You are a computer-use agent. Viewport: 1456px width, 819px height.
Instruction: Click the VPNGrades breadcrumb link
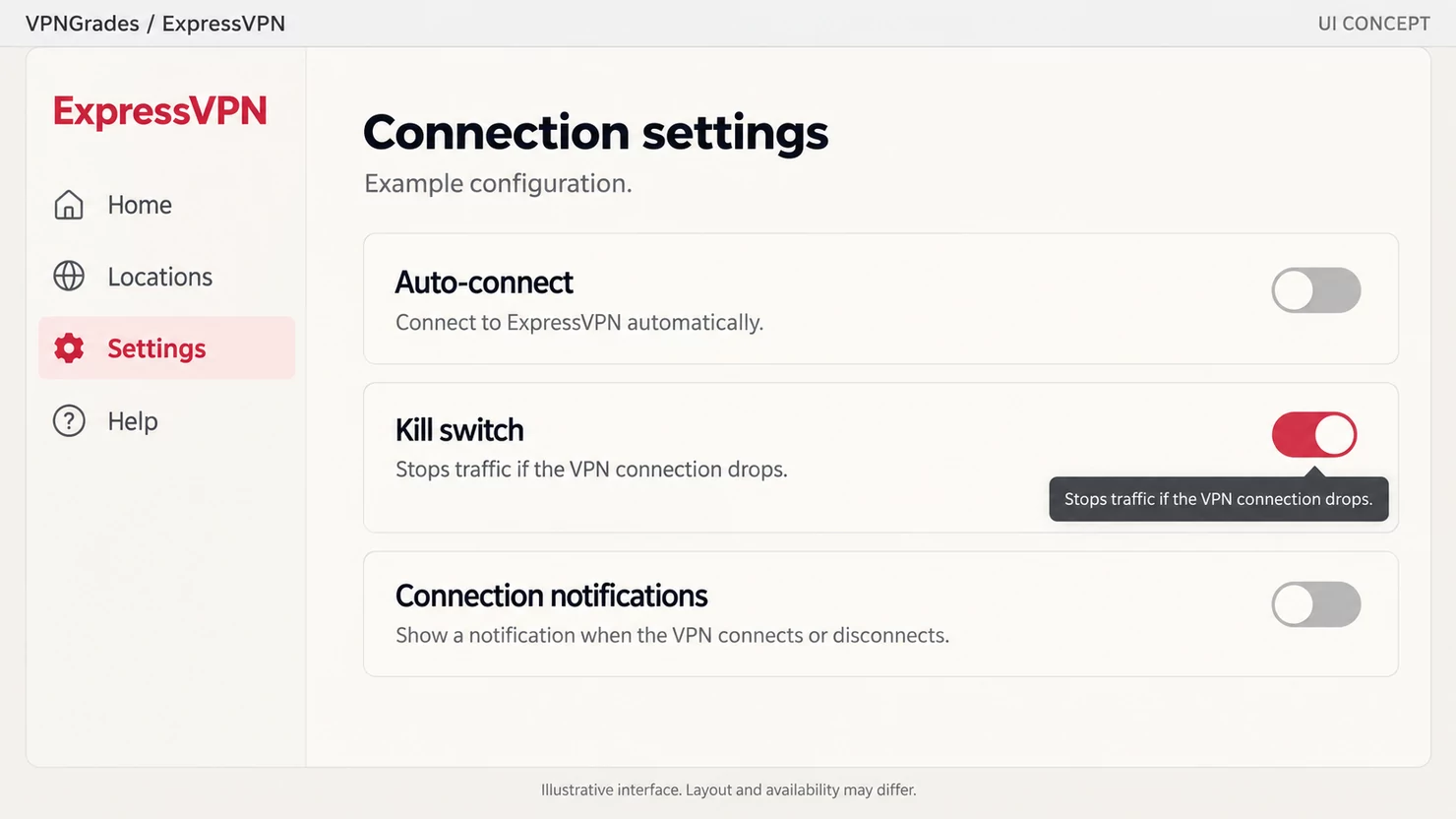click(83, 24)
